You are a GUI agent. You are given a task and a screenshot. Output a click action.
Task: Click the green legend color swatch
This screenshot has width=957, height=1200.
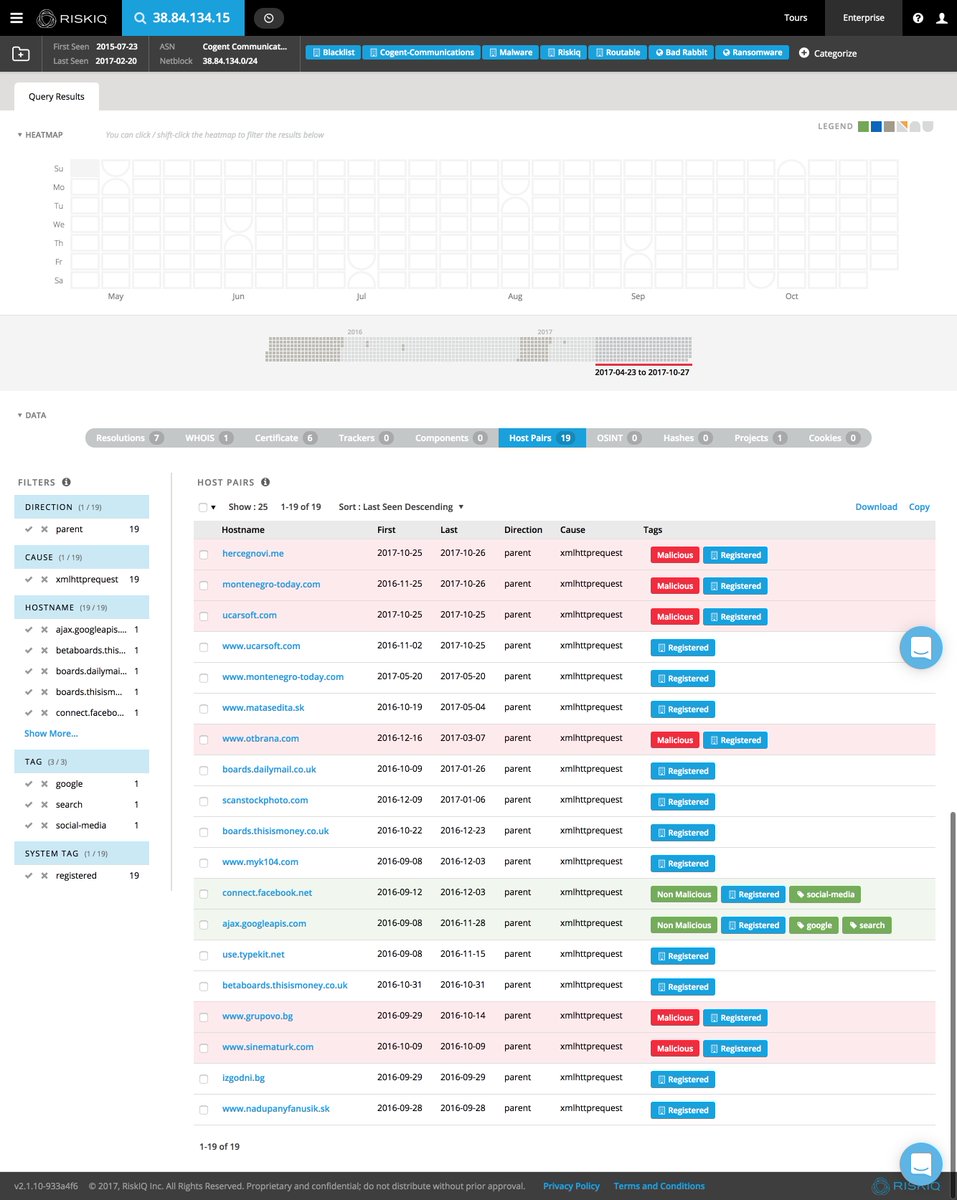coord(864,127)
